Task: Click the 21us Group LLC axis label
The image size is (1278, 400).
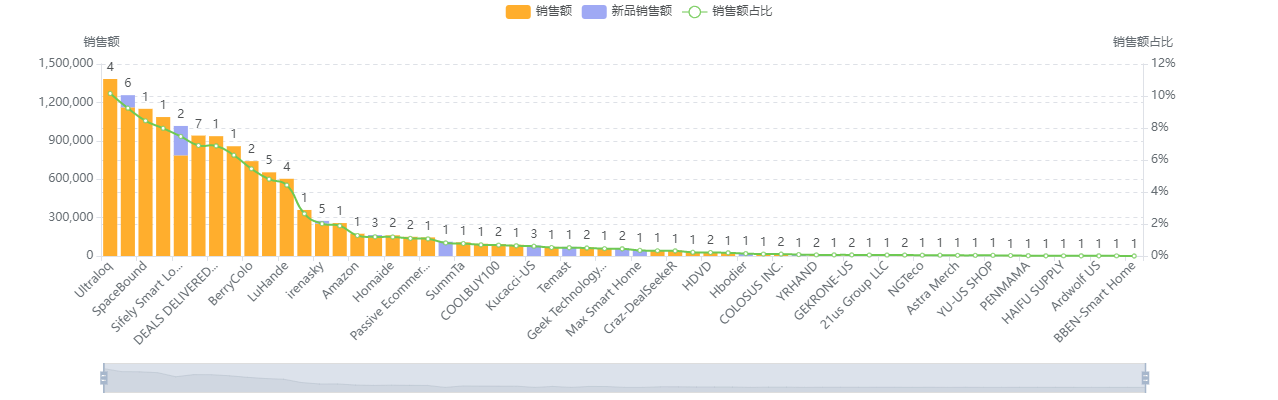Action: click(x=854, y=295)
